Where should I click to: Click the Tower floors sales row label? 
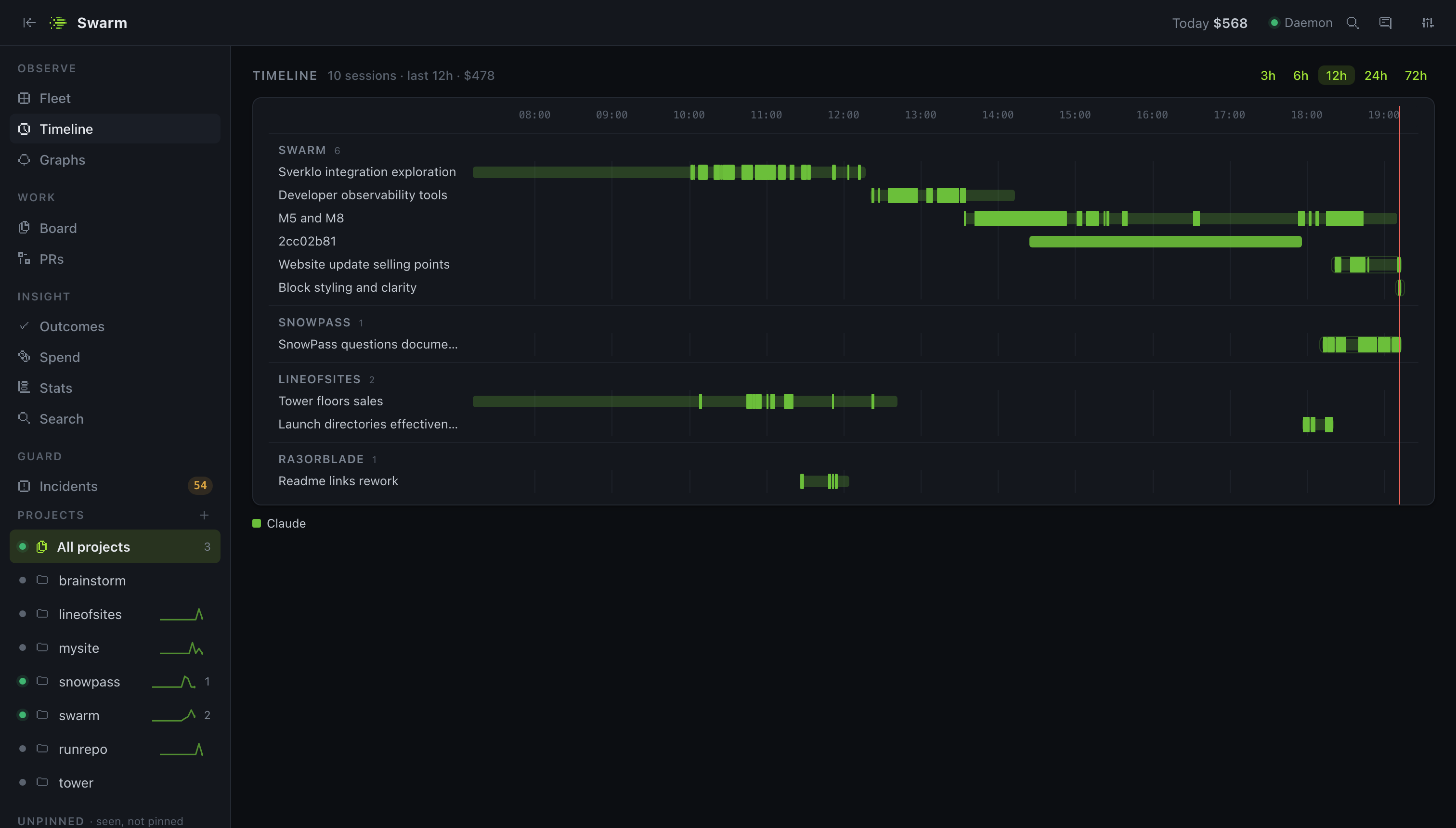[330, 401]
